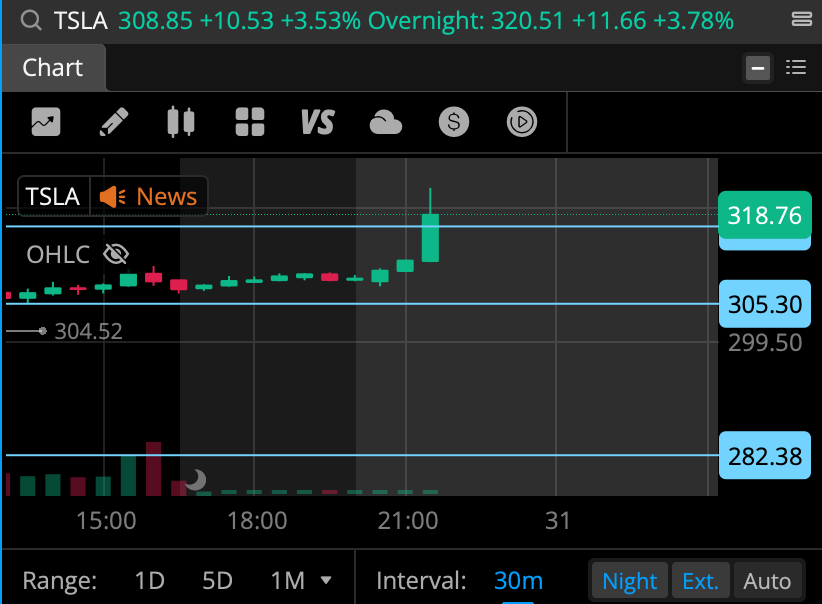The height and width of the screenshot is (604, 822).
Task: Open the stacked-bars layout menu icon
Action: 802,19
